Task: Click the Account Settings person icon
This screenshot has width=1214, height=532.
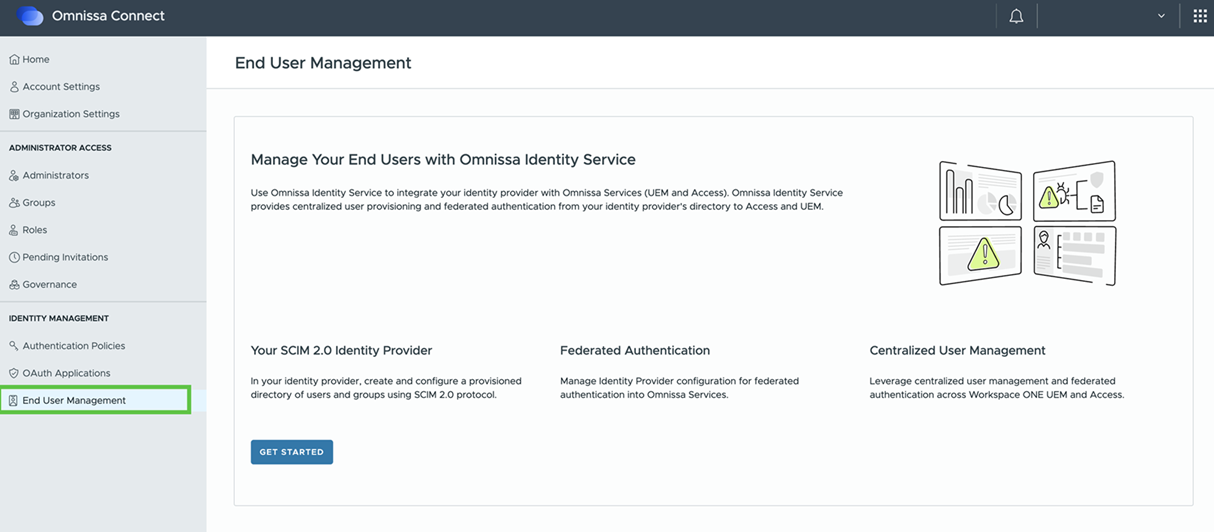Action: pyautogui.click(x=14, y=87)
